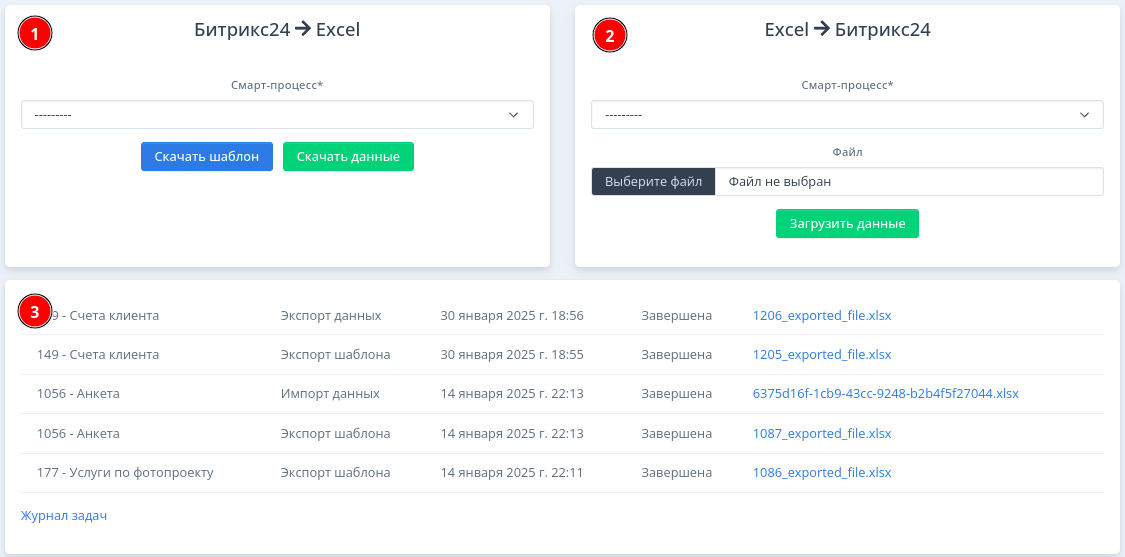Image resolution: width=1125 pixels, height=557 pixels.
Task: Open the Журнал задач link
Action: pyautogui.click(x=64, y=515)
